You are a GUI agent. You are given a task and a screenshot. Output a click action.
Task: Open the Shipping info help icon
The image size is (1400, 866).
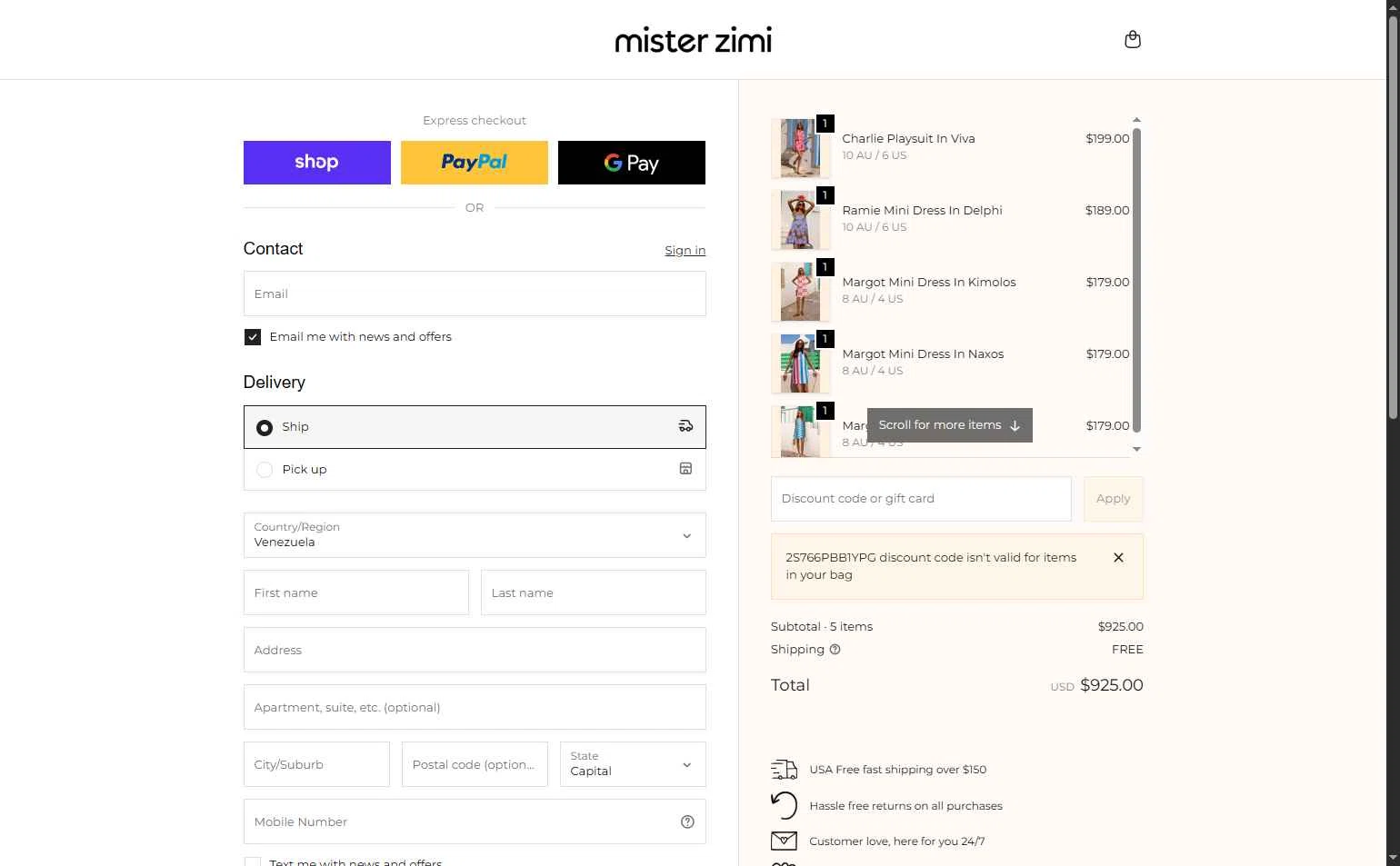[x=835, y=650]
